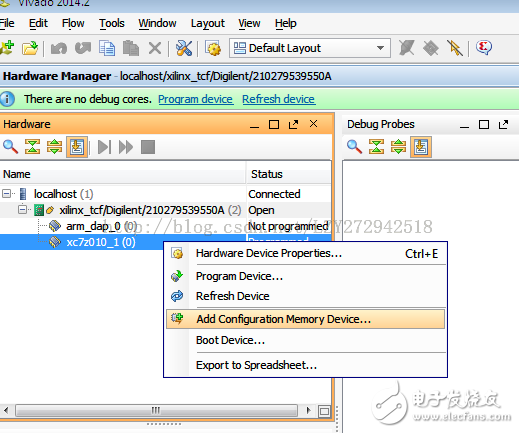
Task: Open the Layout menu
Action: pyautogui.click(x=208, y=24)
